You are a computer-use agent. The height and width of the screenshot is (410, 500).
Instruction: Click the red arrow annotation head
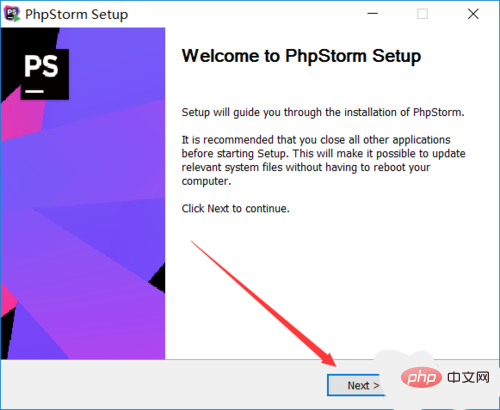[328, 359]
